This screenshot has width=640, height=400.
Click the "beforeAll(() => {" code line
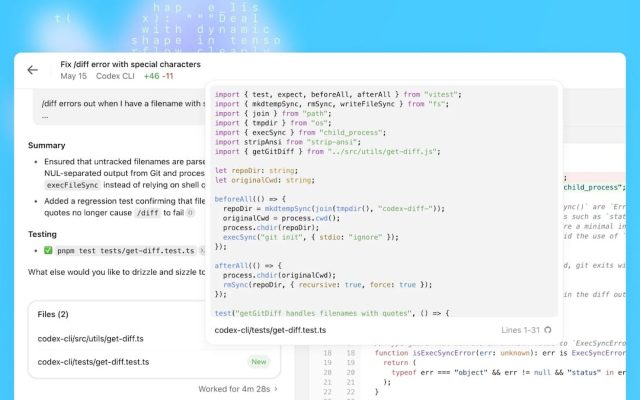(250, 199)
